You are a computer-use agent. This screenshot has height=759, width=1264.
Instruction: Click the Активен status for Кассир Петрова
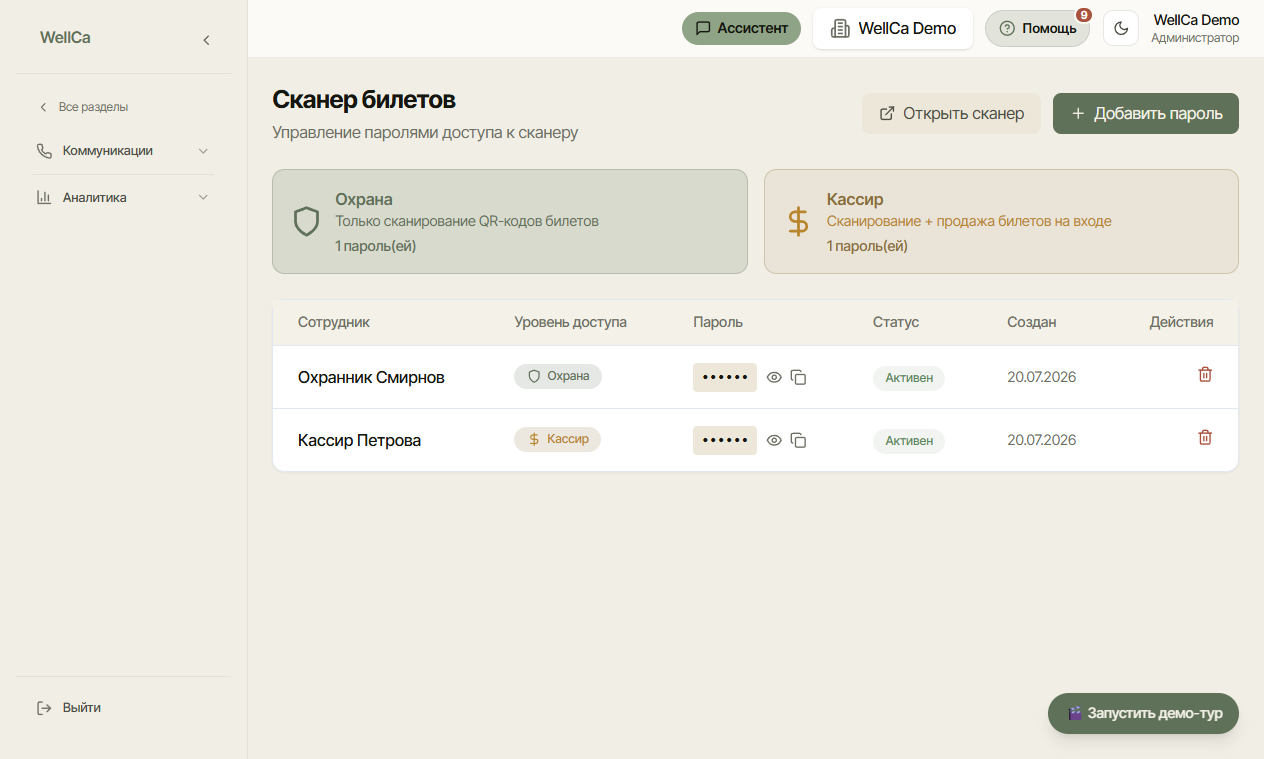[909, 441]
